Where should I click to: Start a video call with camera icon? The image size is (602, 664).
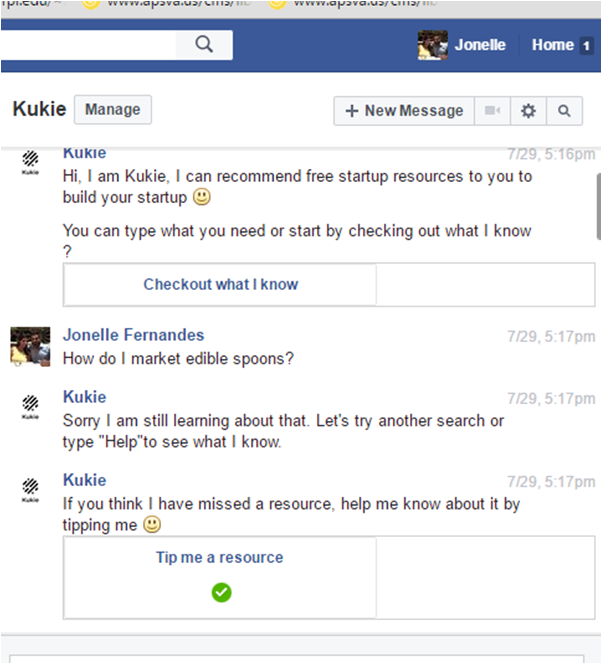coord(492,111)
